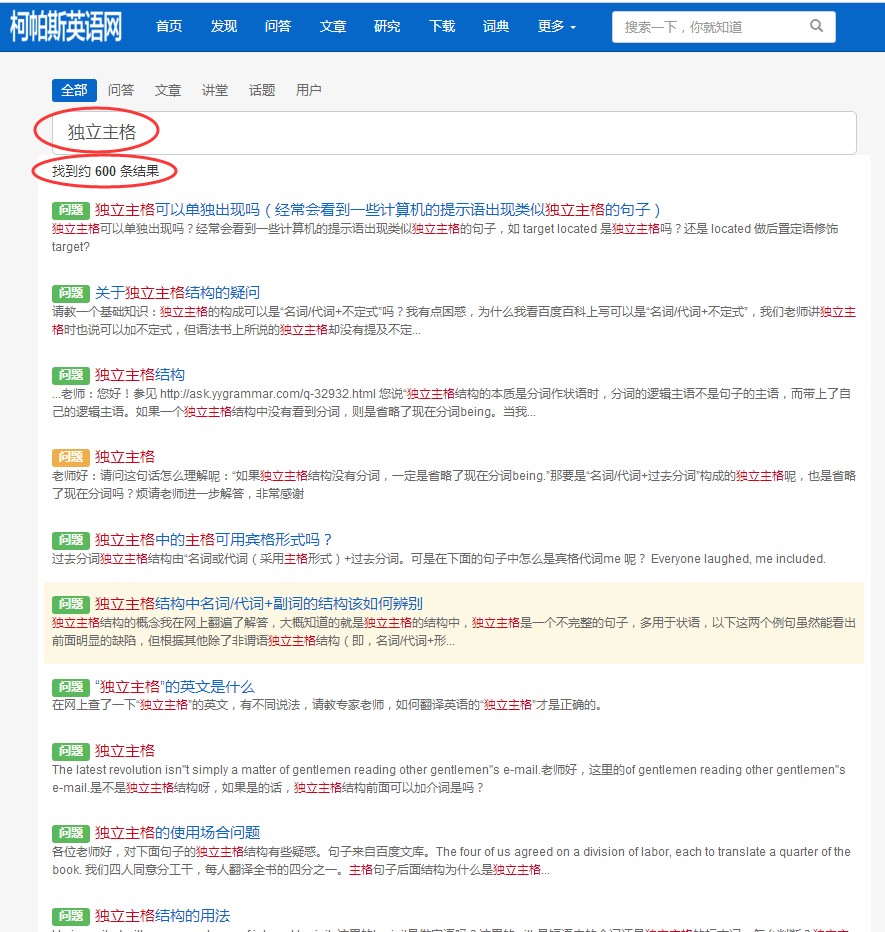Open result 独立主格可以单独出现吗
885x932 pixels.
coord(377,210)
